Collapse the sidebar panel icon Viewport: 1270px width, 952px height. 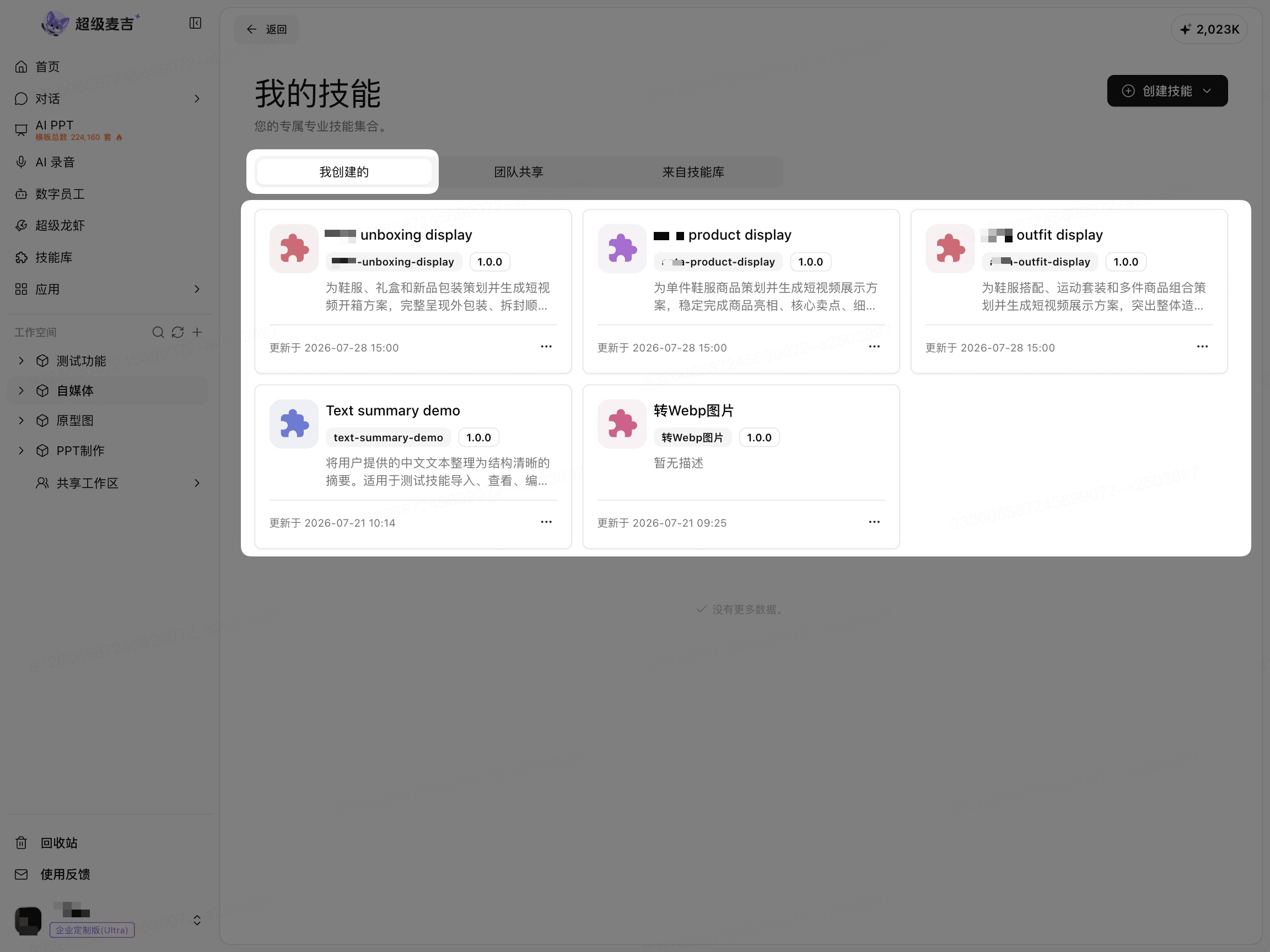(195, 23)
